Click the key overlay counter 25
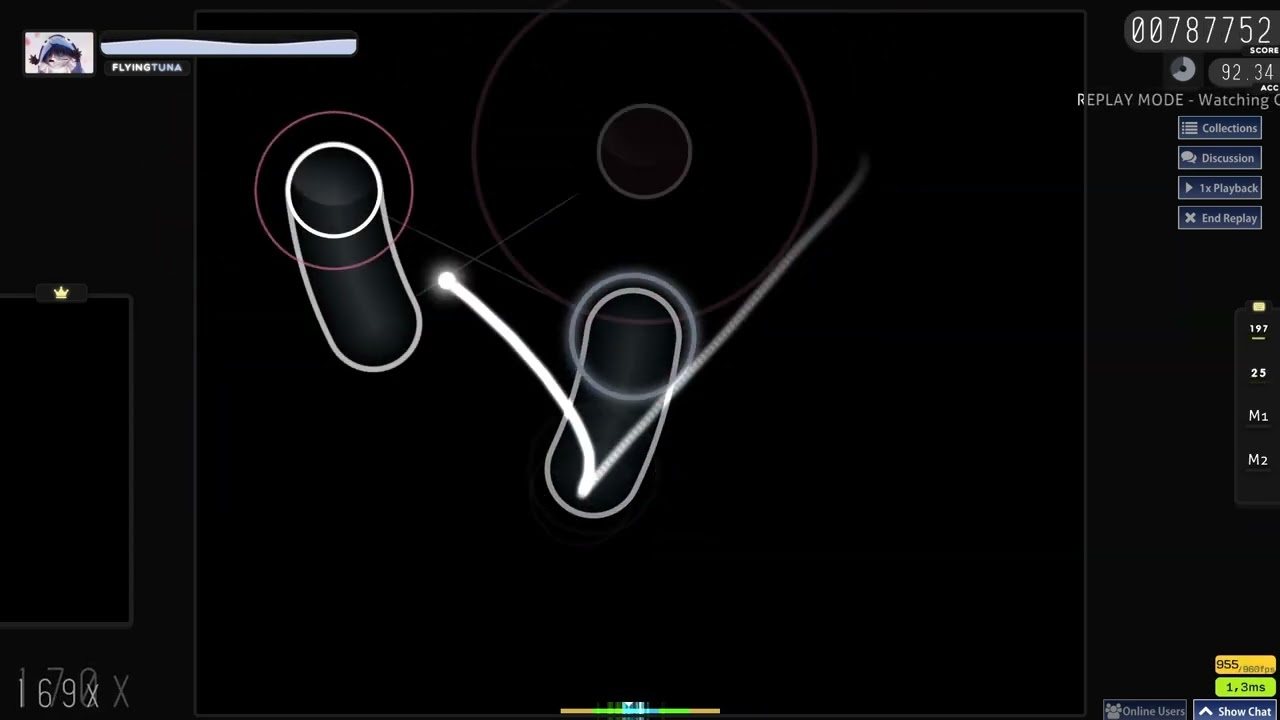The image size is (1280, 720). coord(1258,373)
